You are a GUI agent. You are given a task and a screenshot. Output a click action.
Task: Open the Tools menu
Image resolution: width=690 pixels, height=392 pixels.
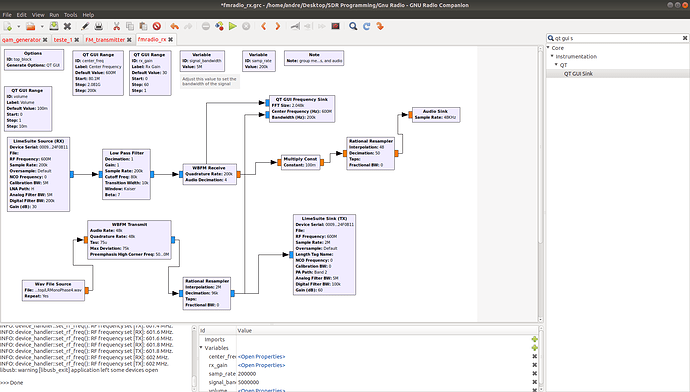click(70, 15)
